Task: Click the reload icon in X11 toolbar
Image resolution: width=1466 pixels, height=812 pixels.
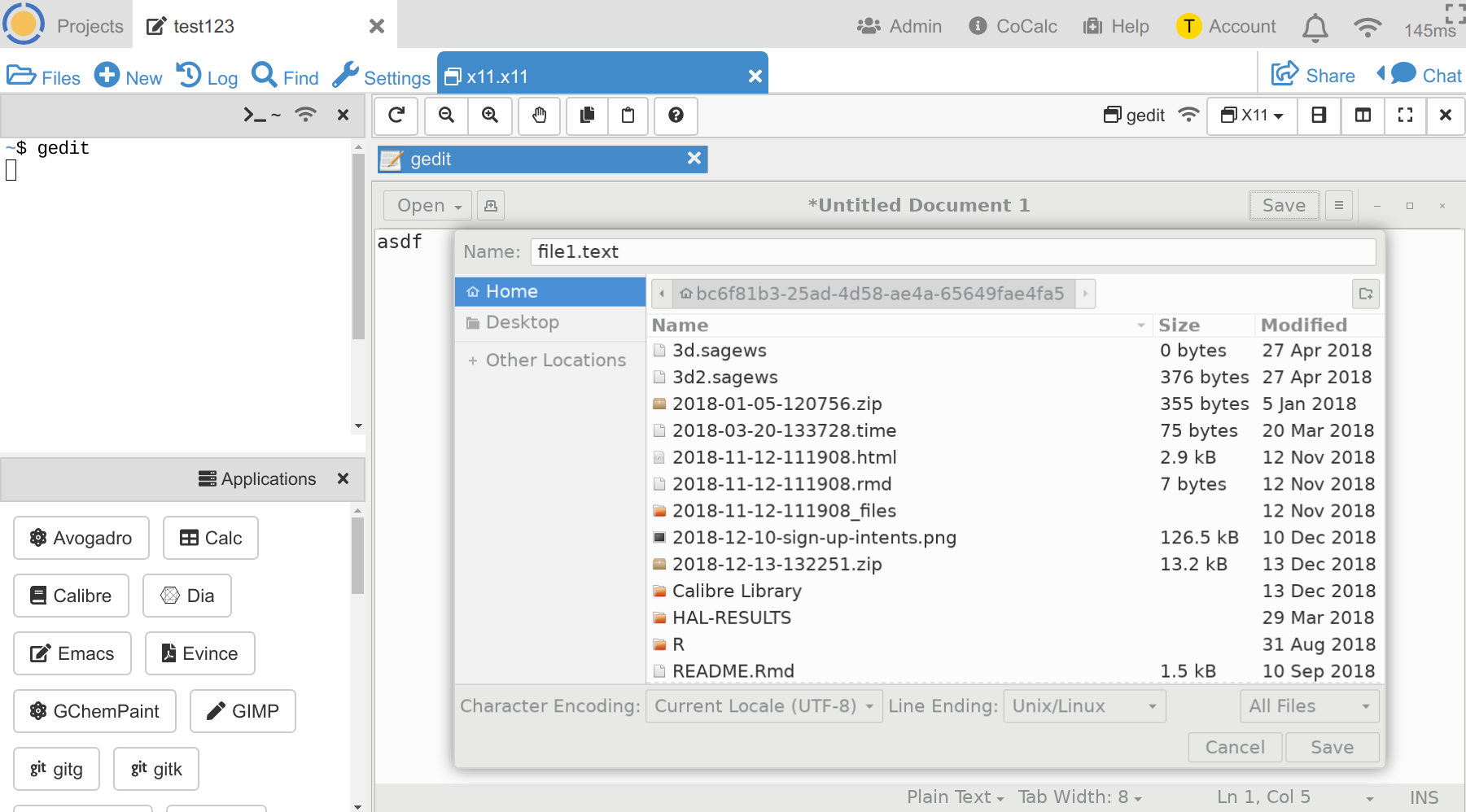Action: click(396, 116)
